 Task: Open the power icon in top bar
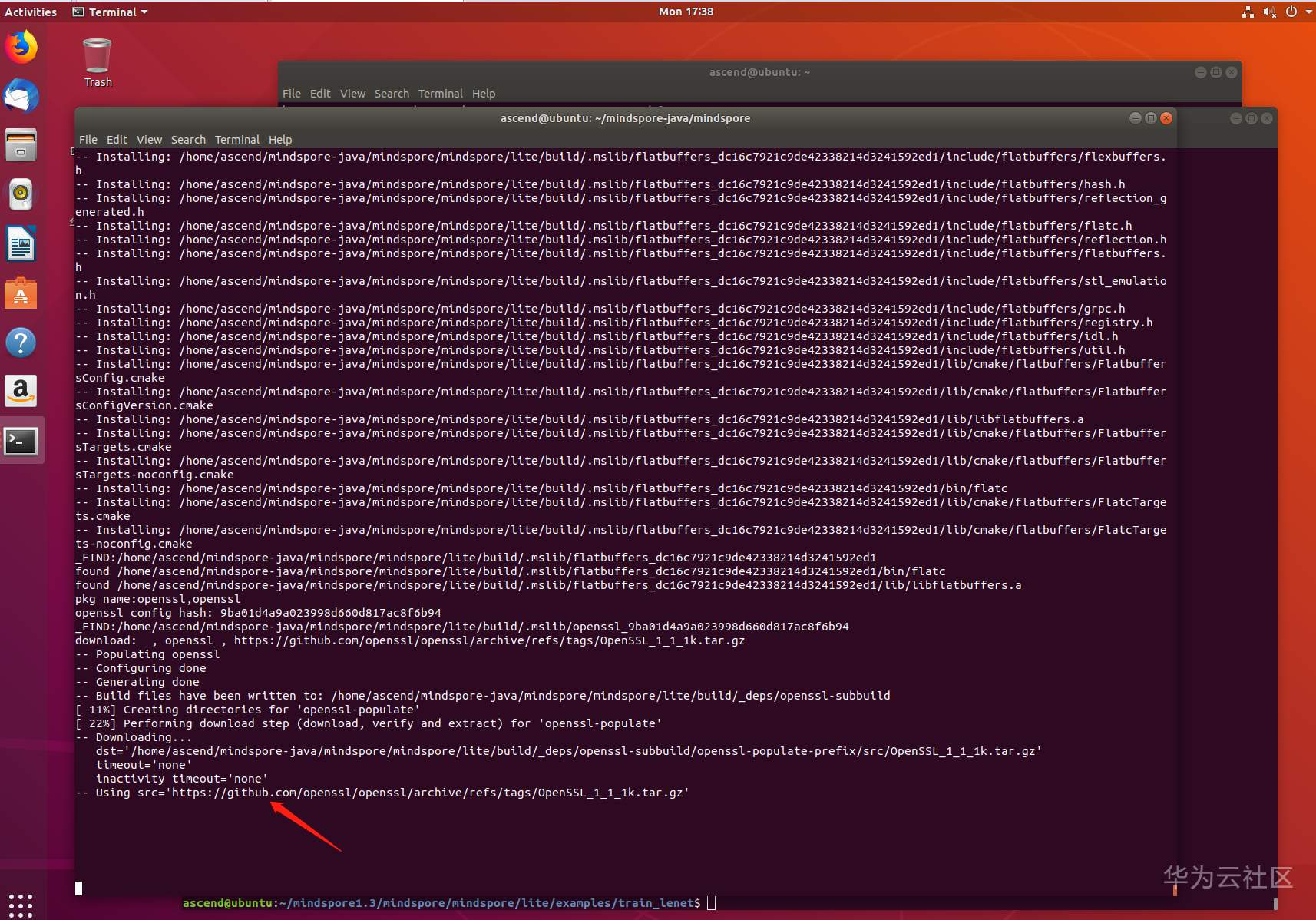1291,12
